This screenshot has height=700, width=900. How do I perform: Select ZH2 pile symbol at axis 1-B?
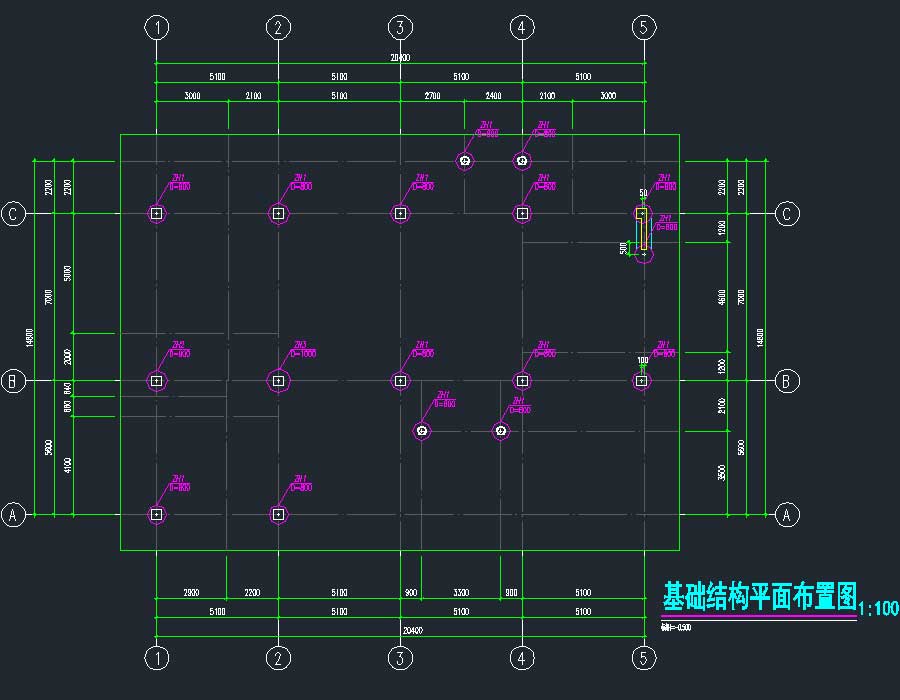click(156, 380)
